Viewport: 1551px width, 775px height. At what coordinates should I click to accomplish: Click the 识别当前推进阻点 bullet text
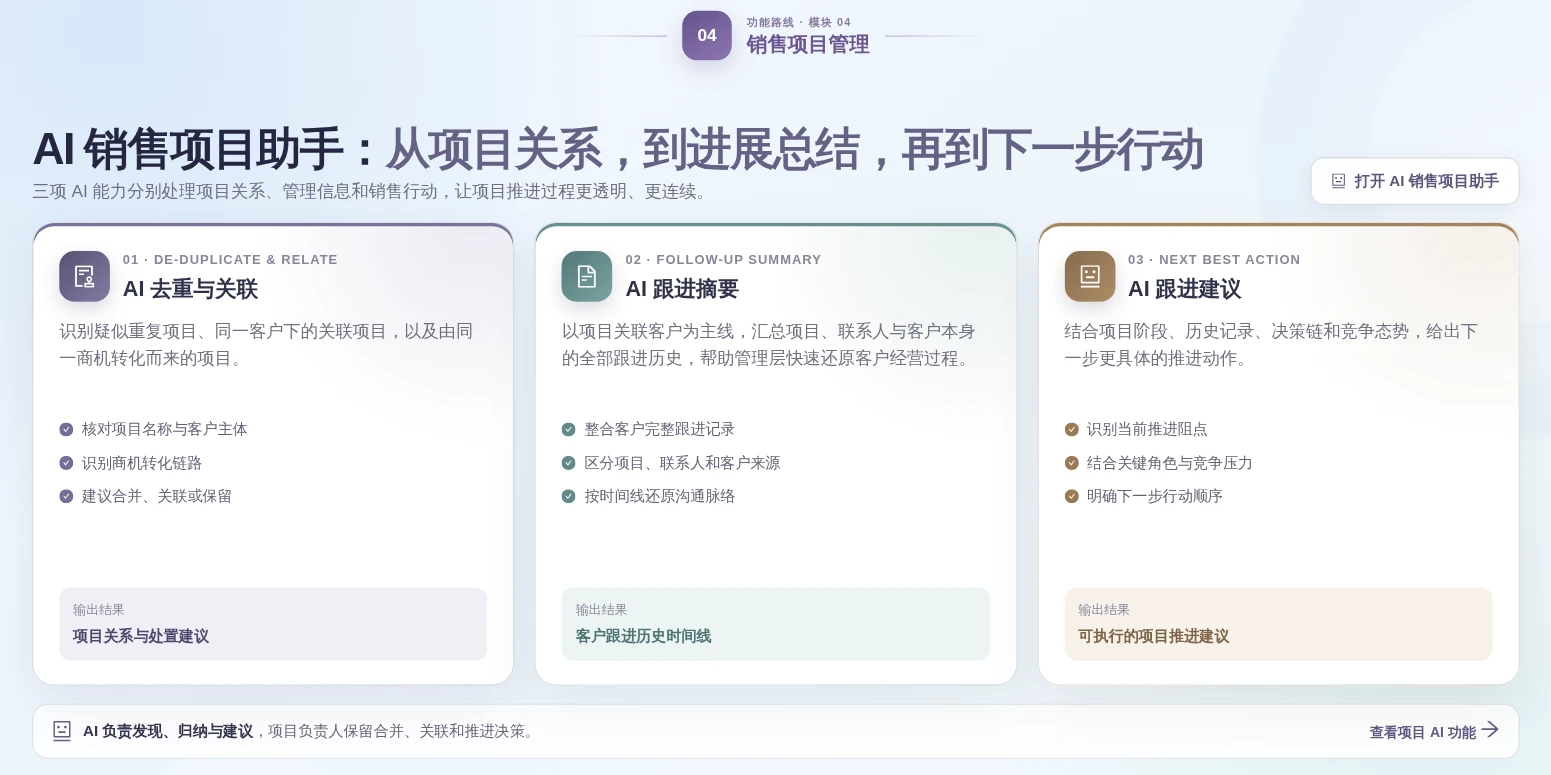pos(1147,429)
